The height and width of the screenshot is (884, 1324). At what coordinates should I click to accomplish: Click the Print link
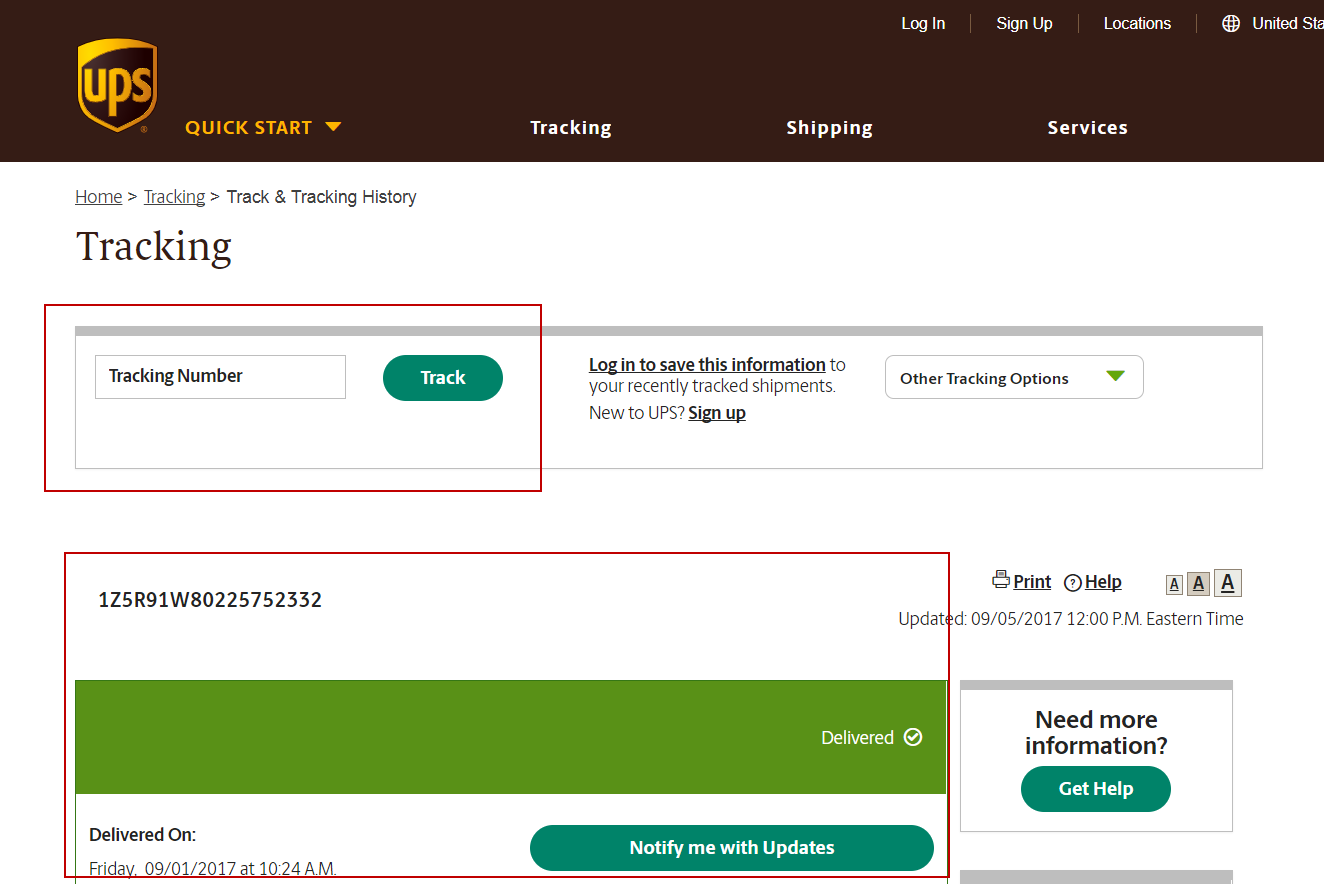pyautogui.click(x=1032, y=582)
